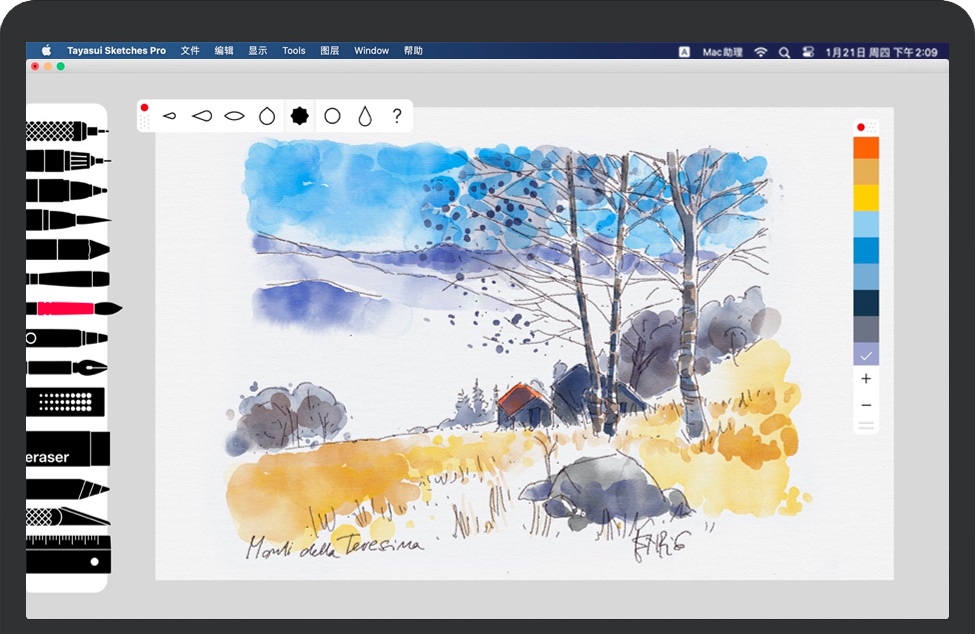975x634 pixels.
Task: Click the palette panel bottom grip handle
Action: point(866,426)
